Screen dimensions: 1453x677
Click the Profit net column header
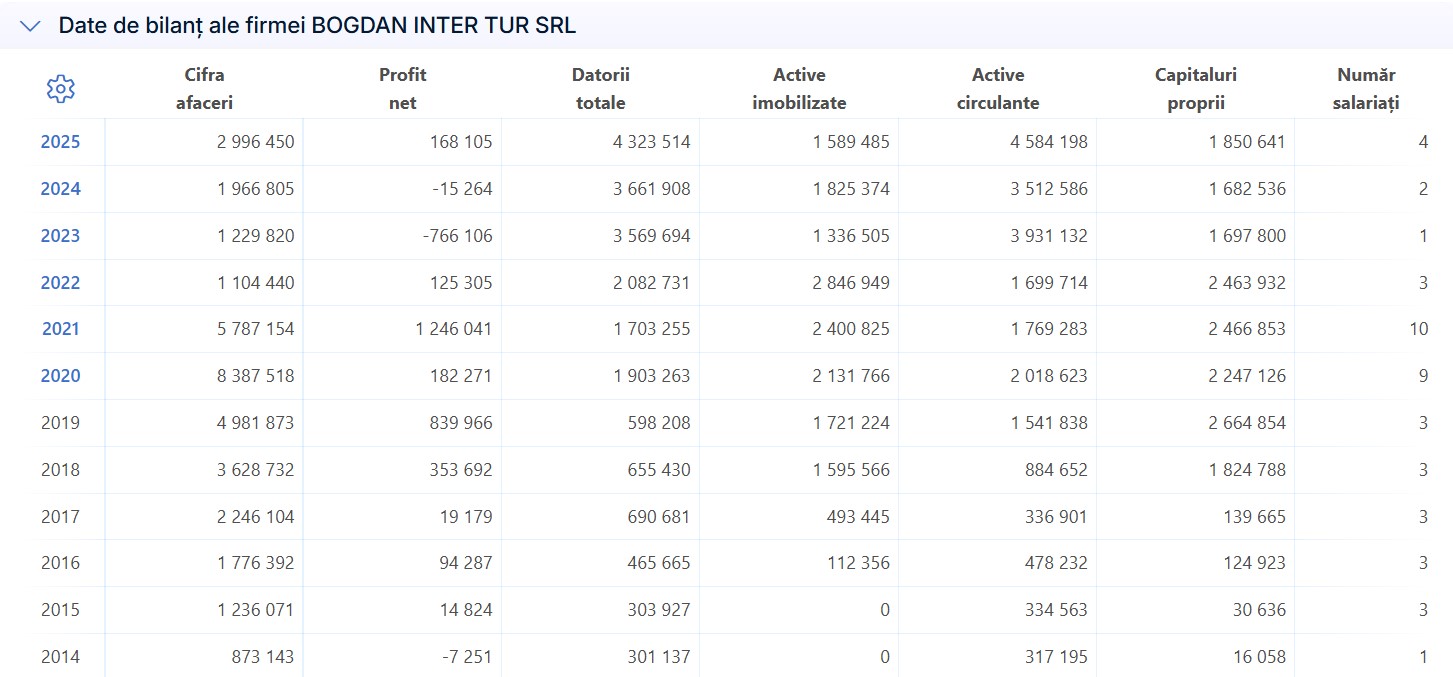point(402,89)
